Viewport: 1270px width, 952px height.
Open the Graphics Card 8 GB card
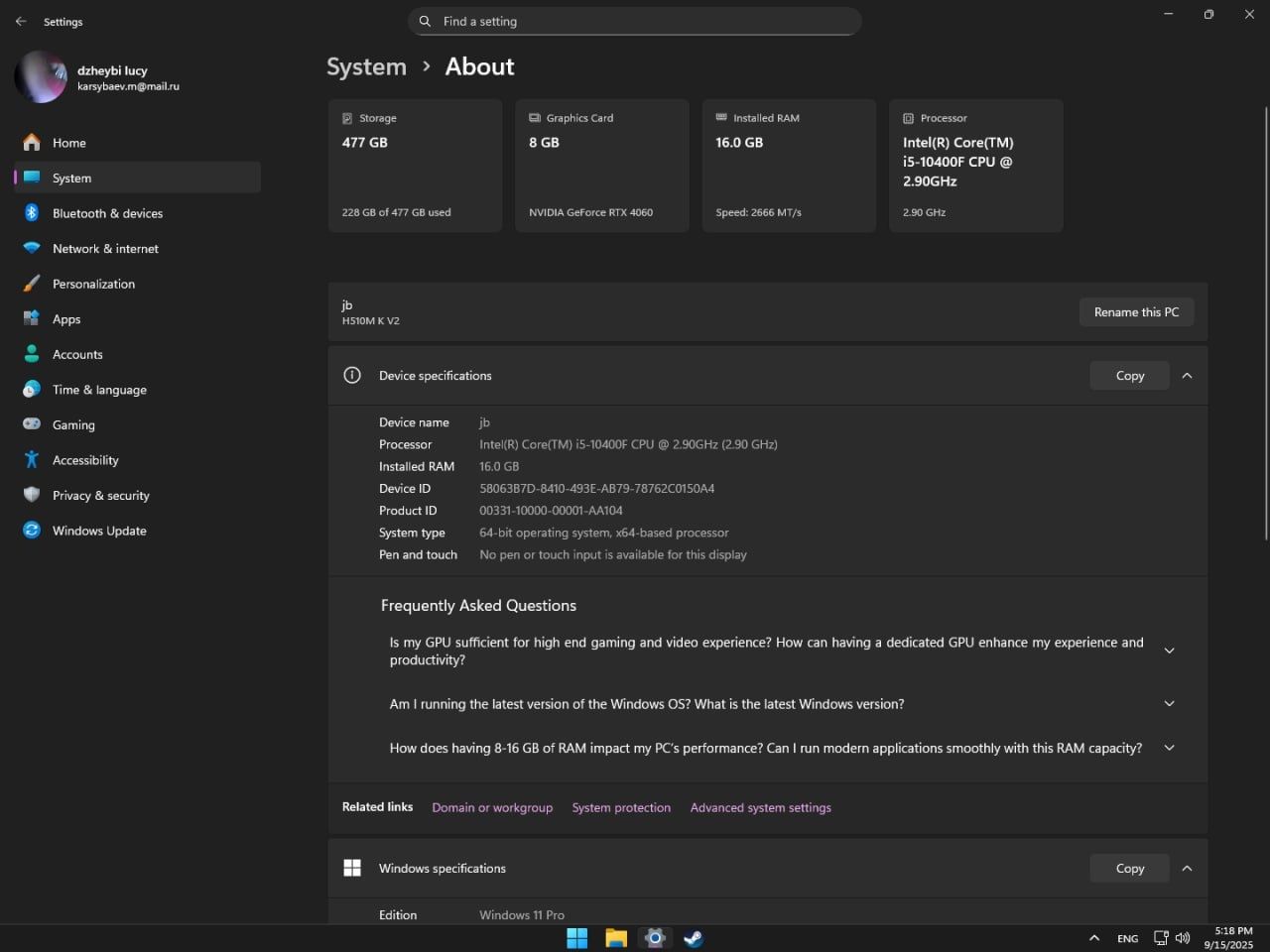tap(602, 166)
